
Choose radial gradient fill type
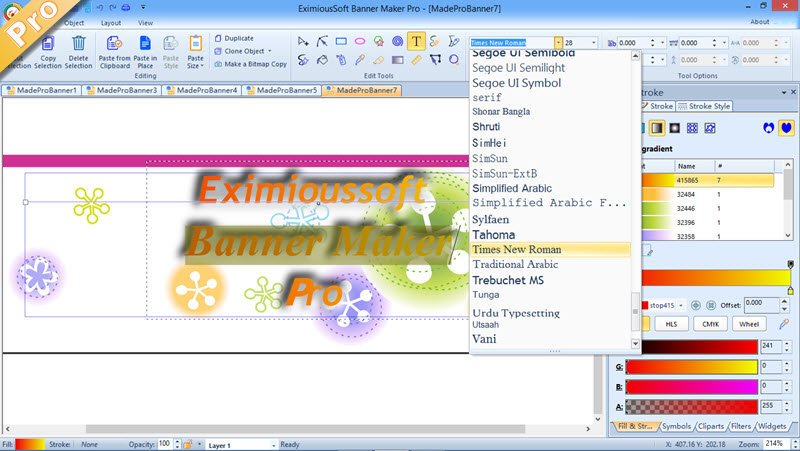click(x=674, y=128)
